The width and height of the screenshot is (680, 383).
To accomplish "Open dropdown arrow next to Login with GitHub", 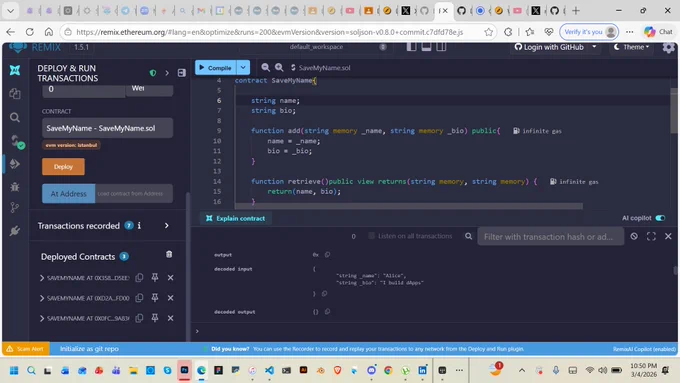I will coord(594,47).
